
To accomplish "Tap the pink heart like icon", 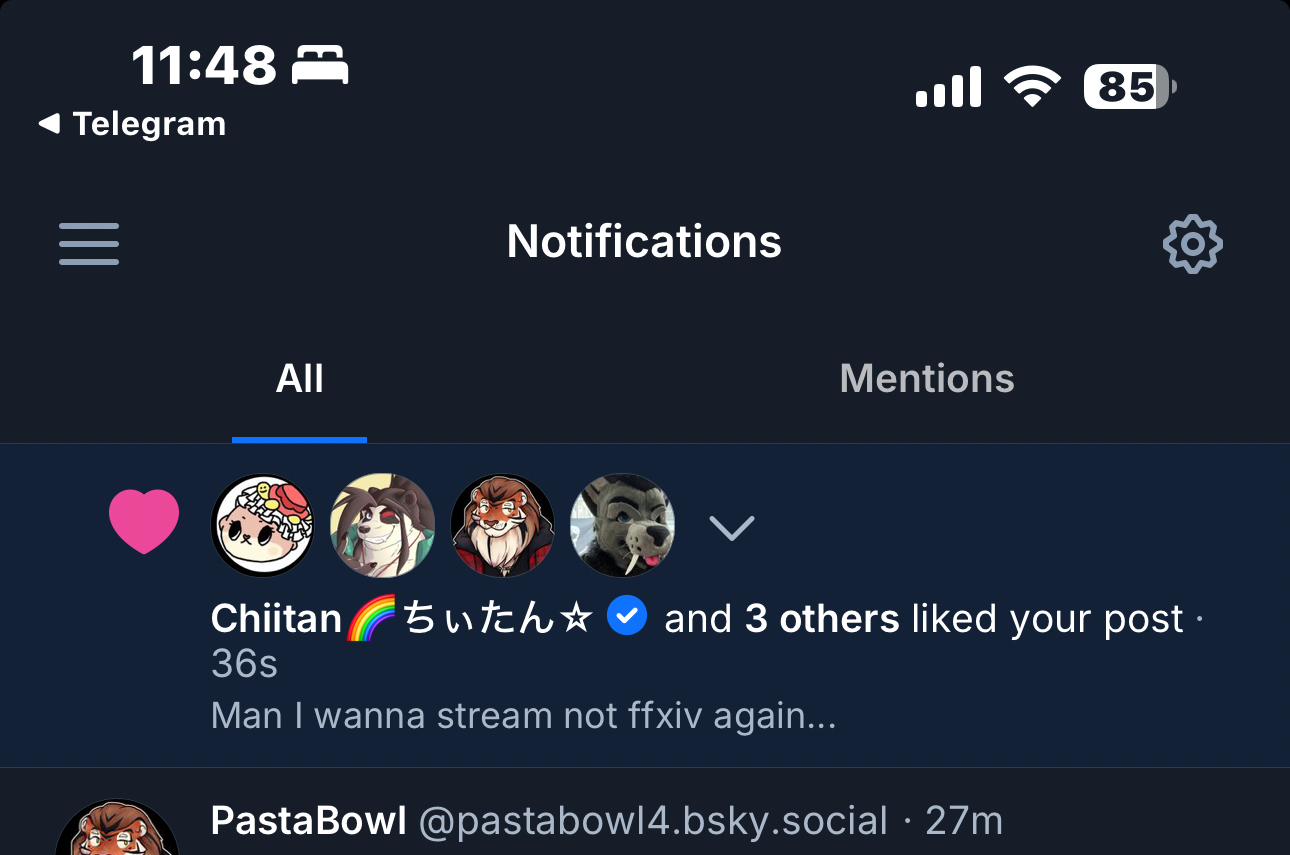I will tap(144, 522).
